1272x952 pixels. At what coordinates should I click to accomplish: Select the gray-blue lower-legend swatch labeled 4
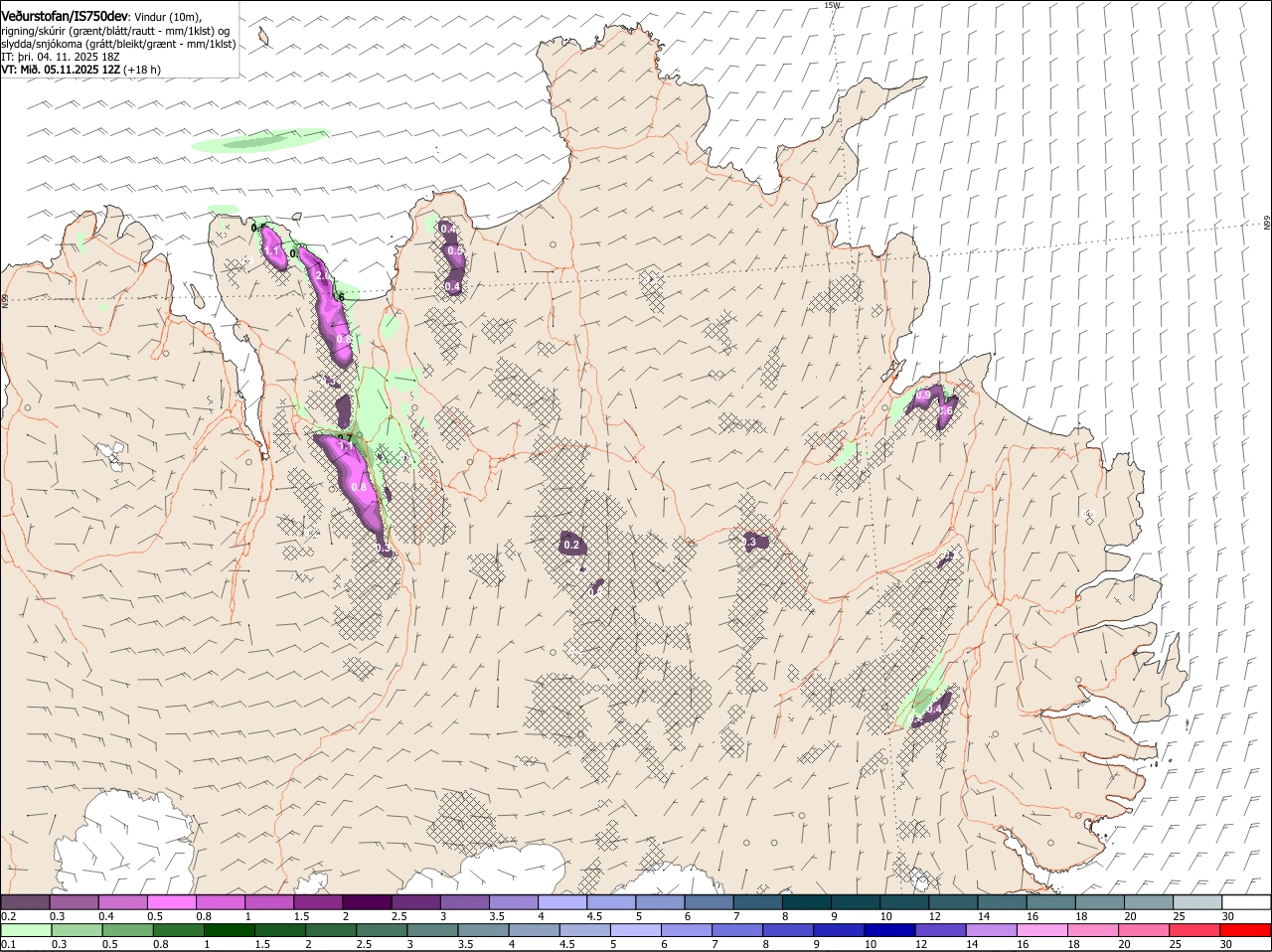tap(534, 930)
